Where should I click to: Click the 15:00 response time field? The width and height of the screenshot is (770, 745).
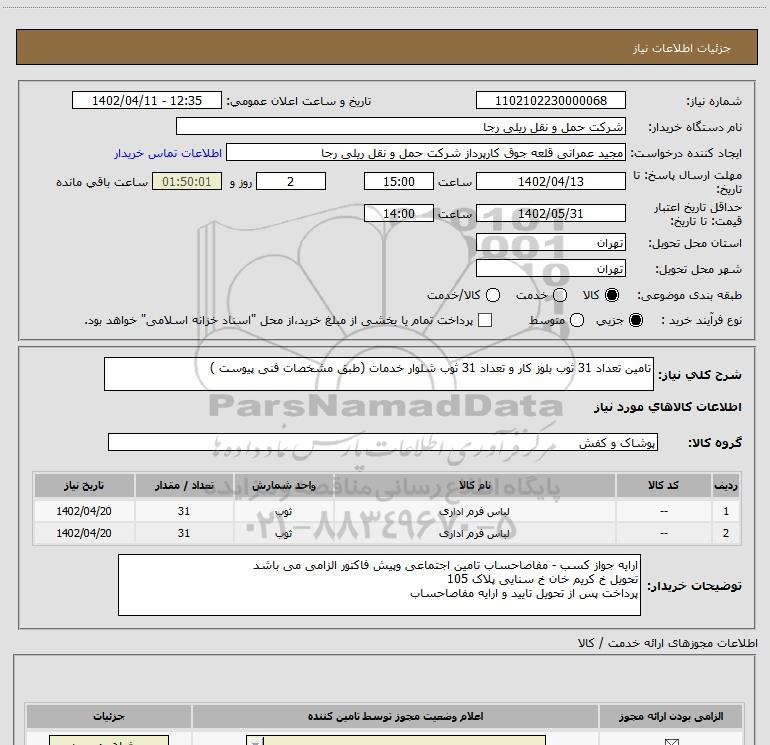click(399, 181)
